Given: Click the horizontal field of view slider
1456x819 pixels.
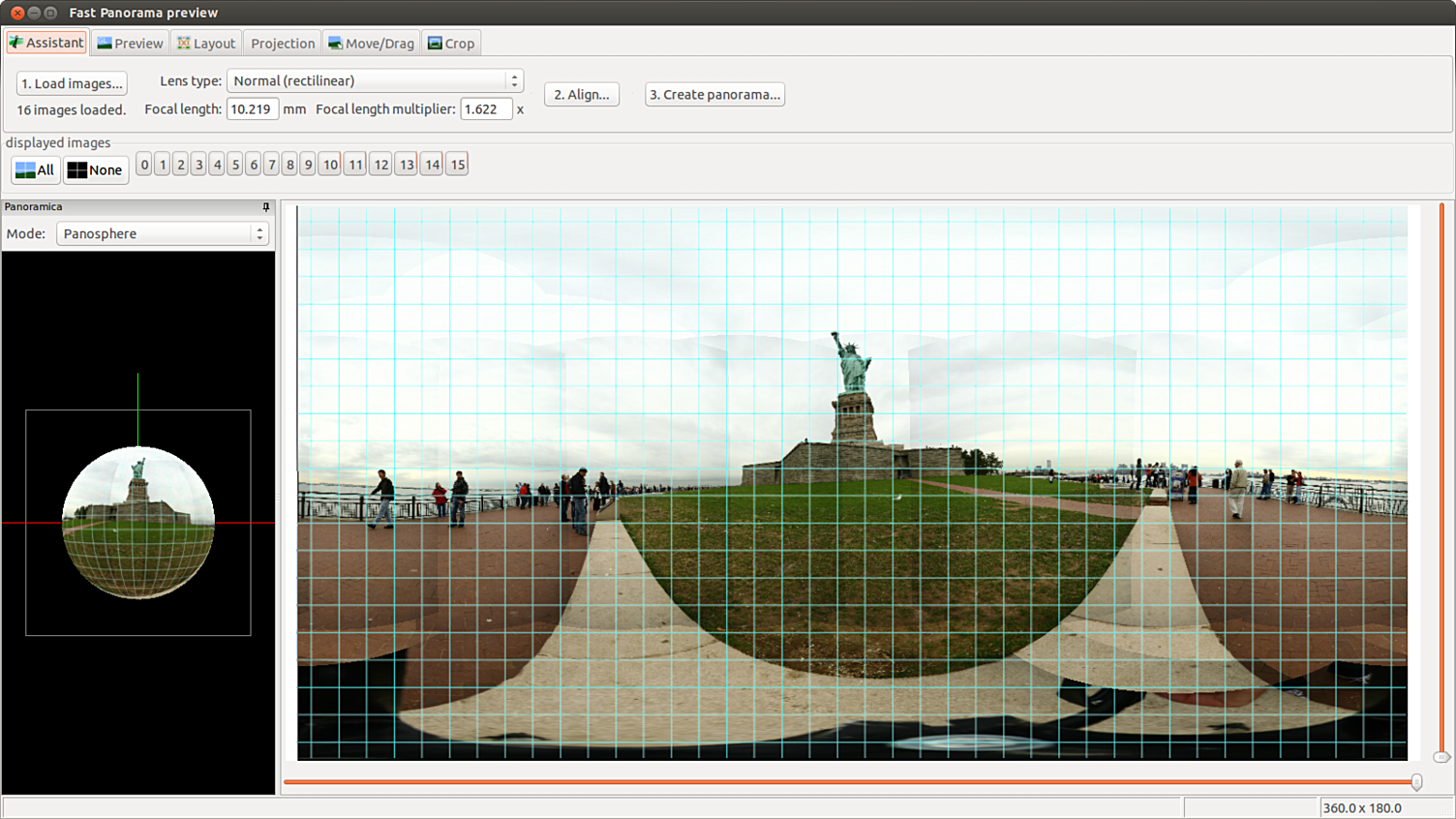Looking at the screenshot, I should (x=1416, y=782).
